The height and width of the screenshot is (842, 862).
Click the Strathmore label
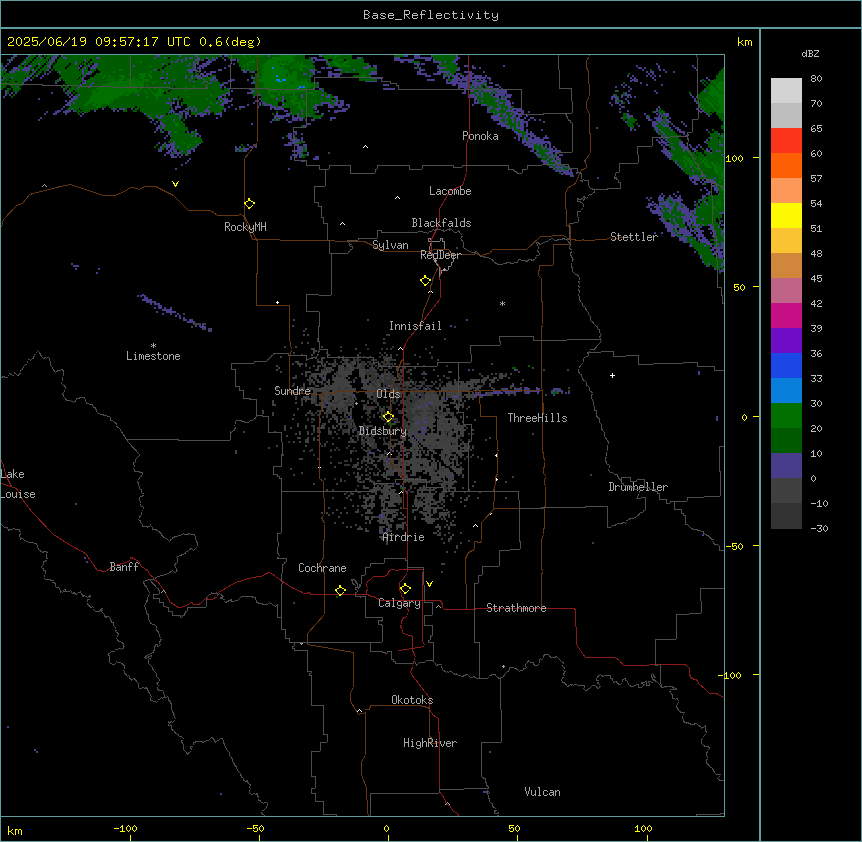[516, 608]
